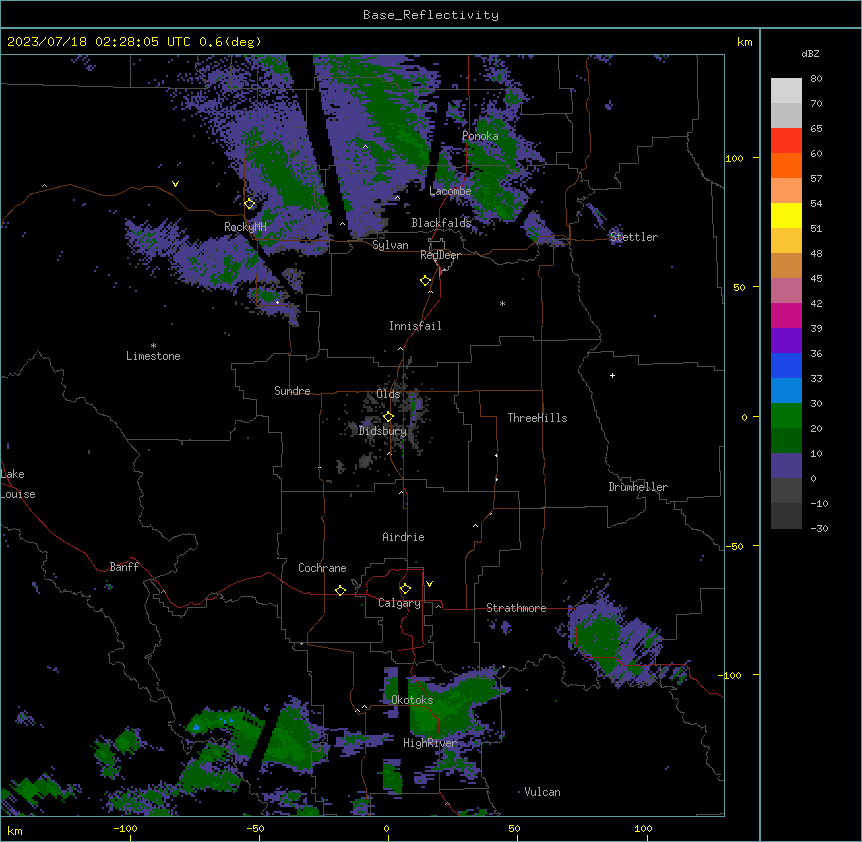Click the Cochrane label

322,568
